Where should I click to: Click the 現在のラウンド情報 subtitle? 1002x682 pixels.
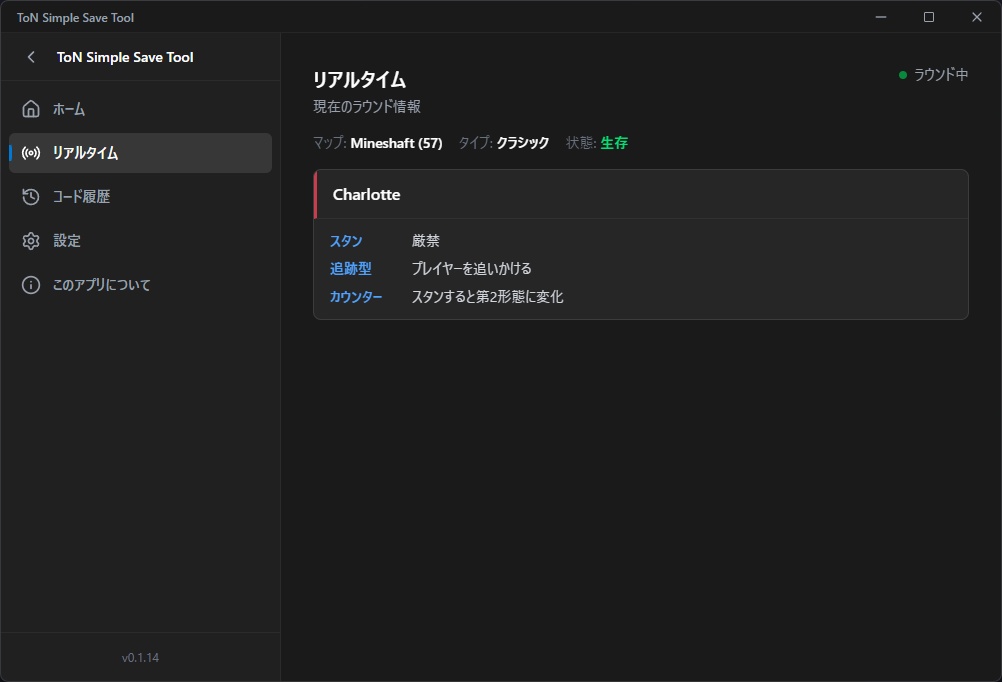pos(367,107)
